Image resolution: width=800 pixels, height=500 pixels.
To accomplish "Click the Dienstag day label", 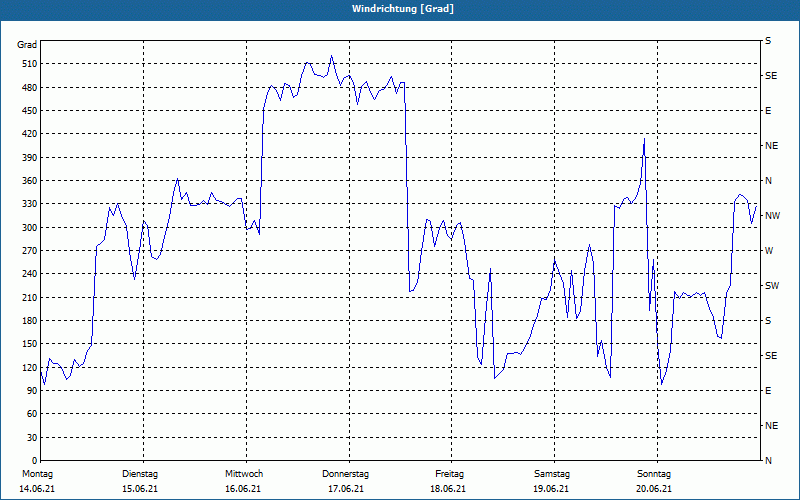I will click(140, 474).
